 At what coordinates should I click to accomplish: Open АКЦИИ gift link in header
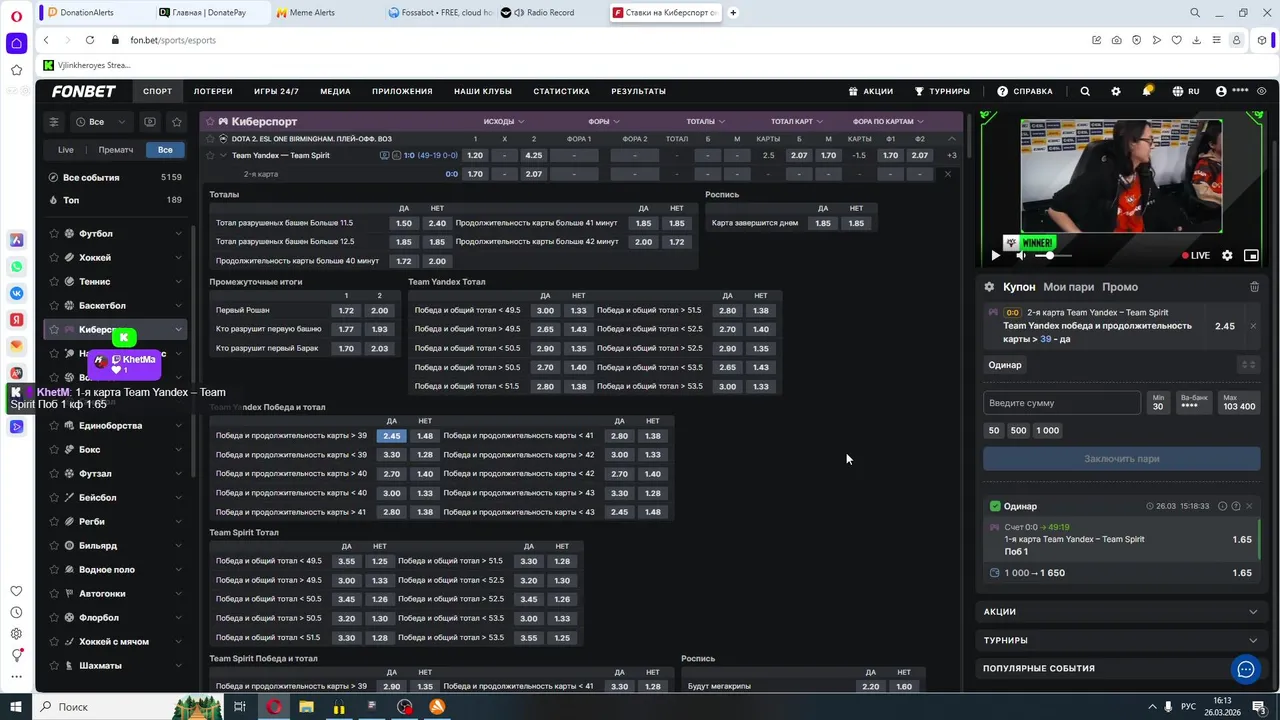point(871,91)
